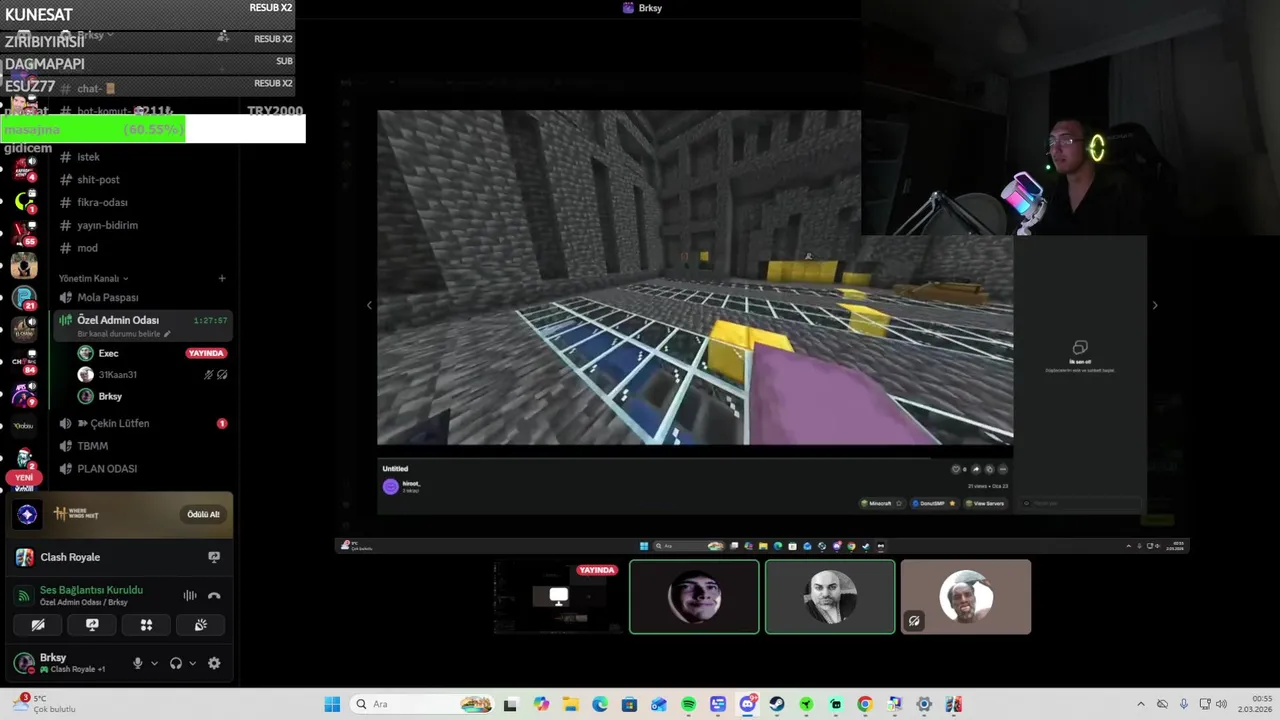1280x720 pixels.
Task: Open the weather widget on the taskbar
Action: point(43,704)
